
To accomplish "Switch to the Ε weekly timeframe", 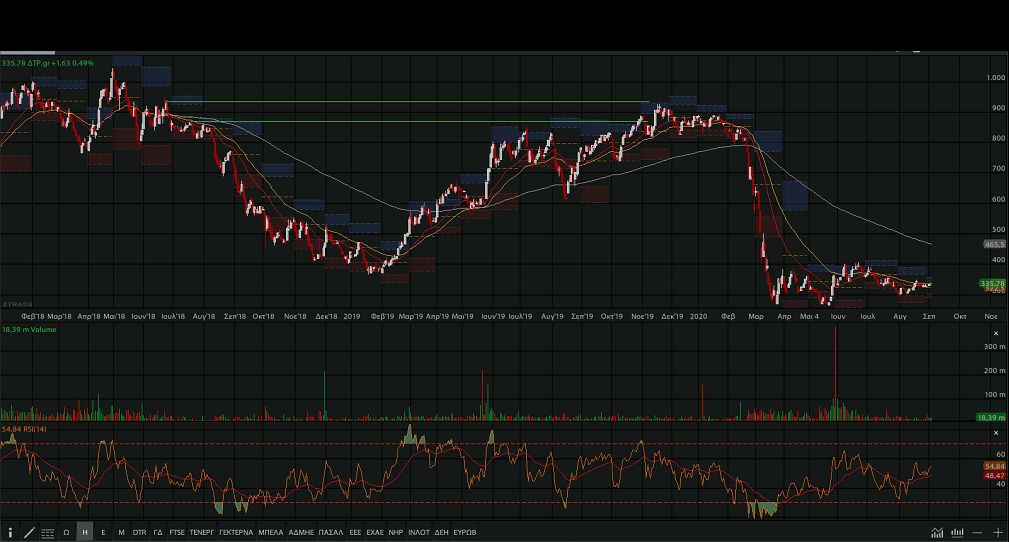I will (x=103, y=532).
